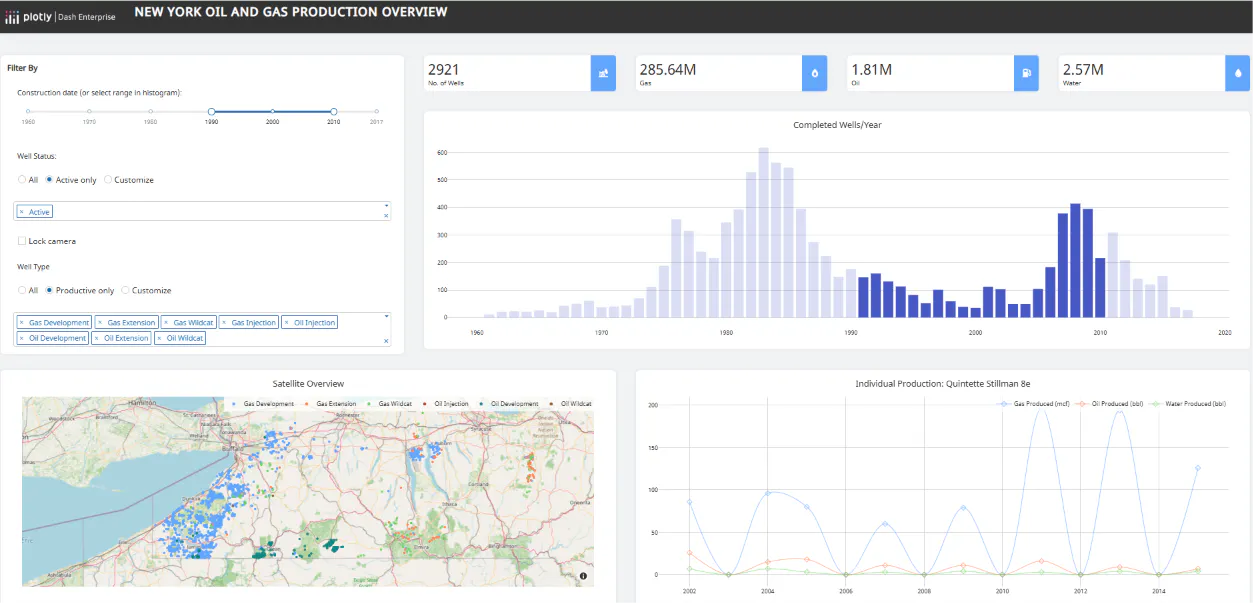The image size is (1253, 603).
Task: Toggle Oil Injection in the map legend
Action: coord(445,404)
